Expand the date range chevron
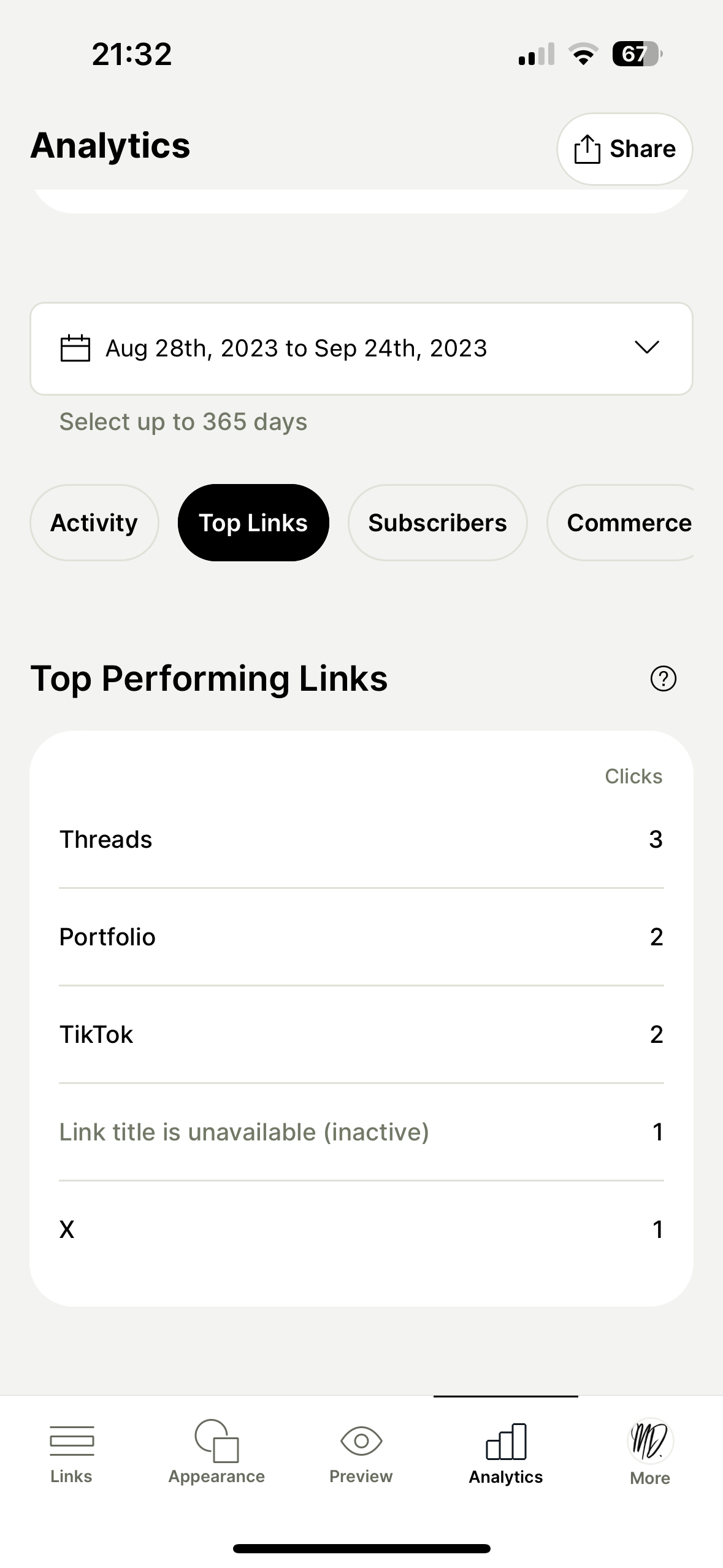This screenshot has width=723, height=1568. tap(646, 347)
